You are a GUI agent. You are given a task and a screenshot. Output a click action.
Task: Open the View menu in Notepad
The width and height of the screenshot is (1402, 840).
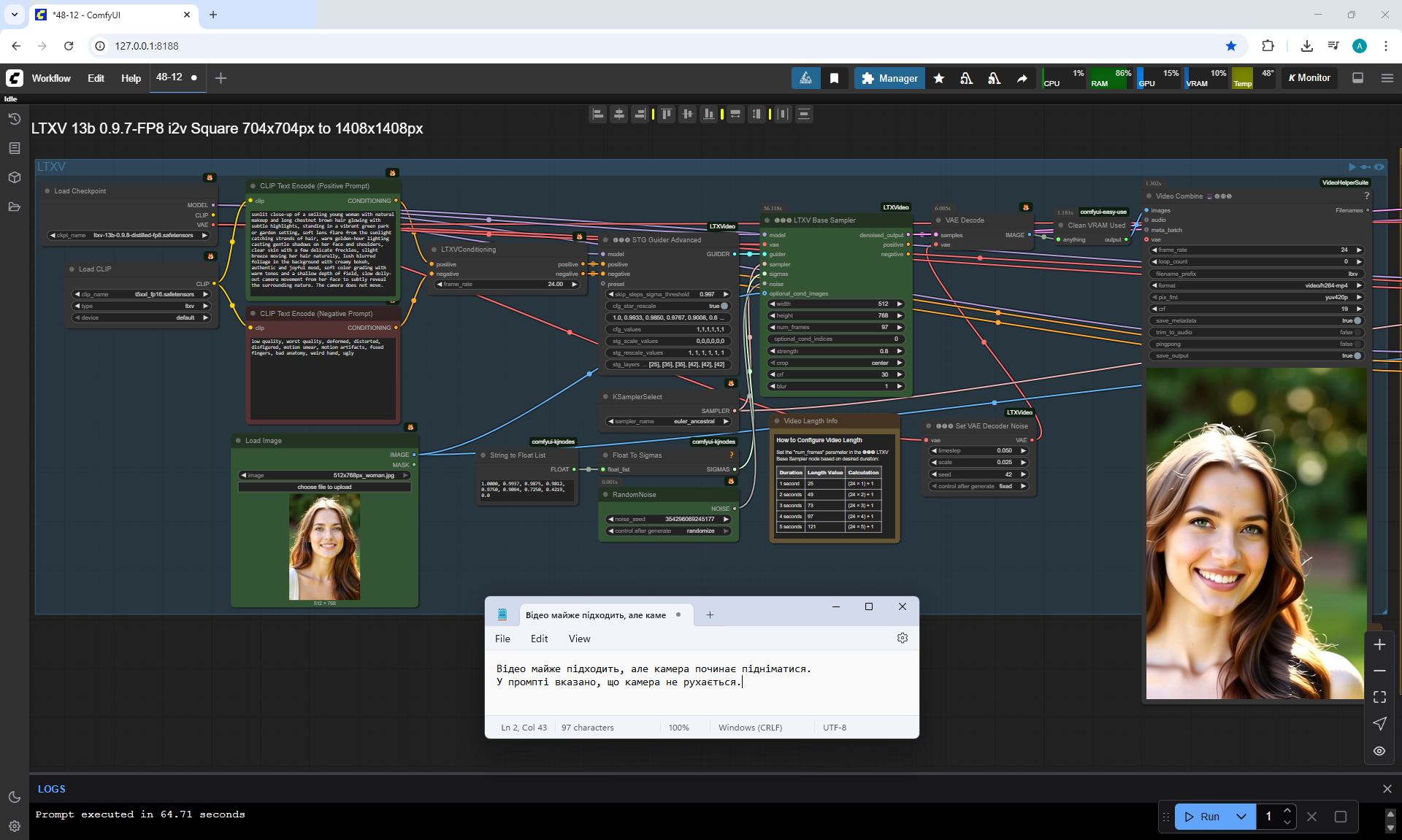[x=579, y=639]
